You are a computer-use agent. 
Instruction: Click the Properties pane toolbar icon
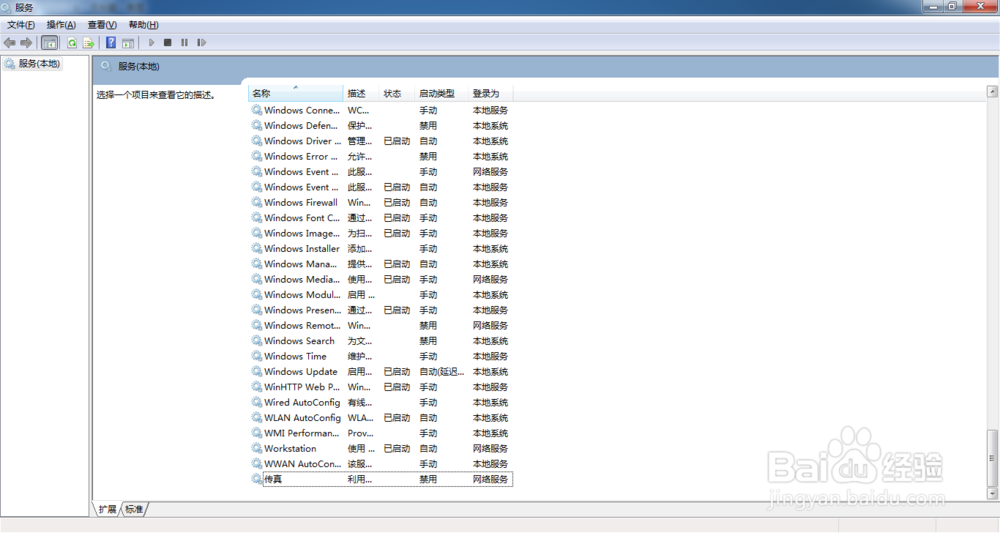pos(128,43)
